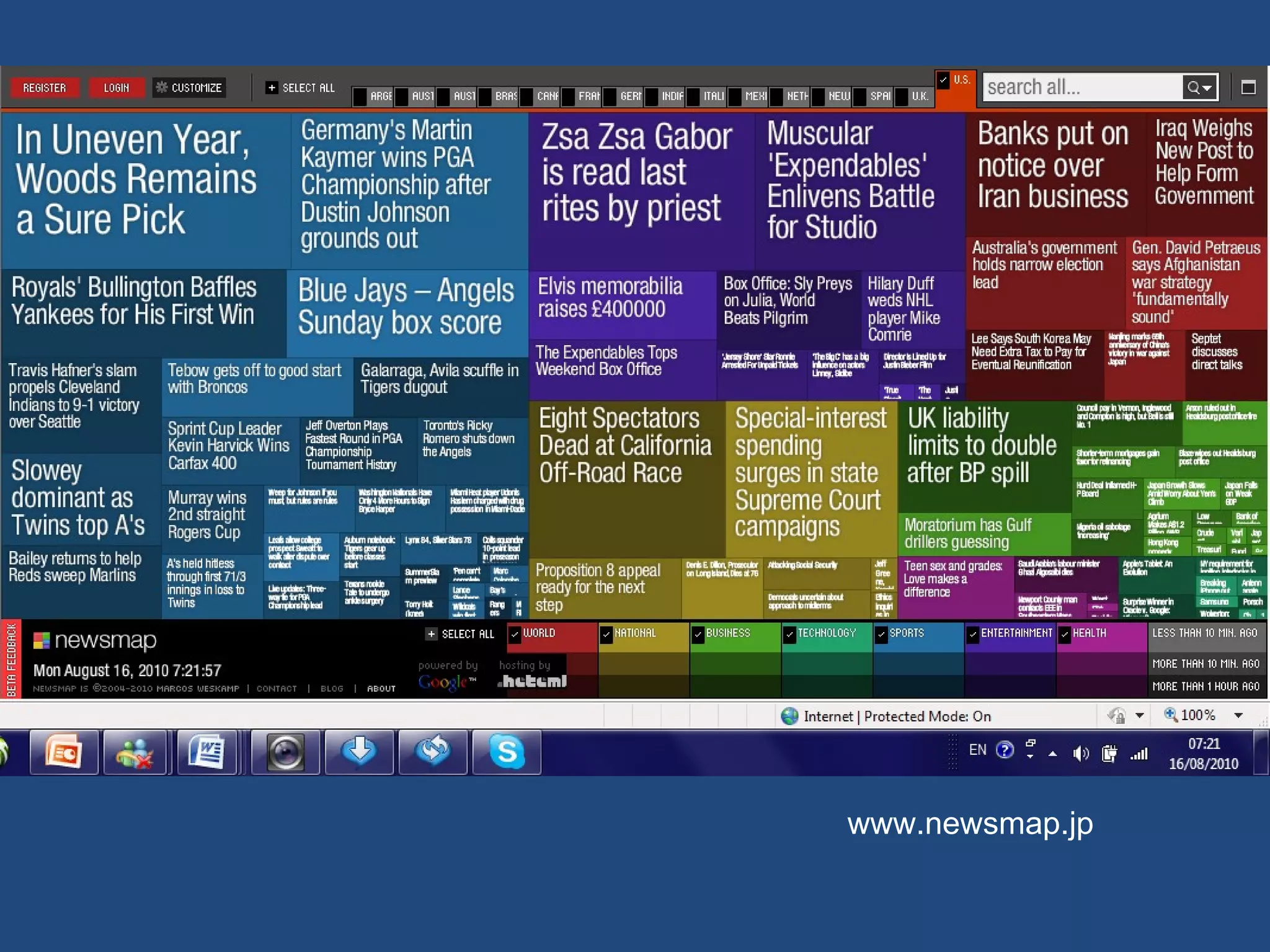This screenshot has height=952, width=1270.
Task: Select the Germany country tab
Action: [x=630, y=96]
